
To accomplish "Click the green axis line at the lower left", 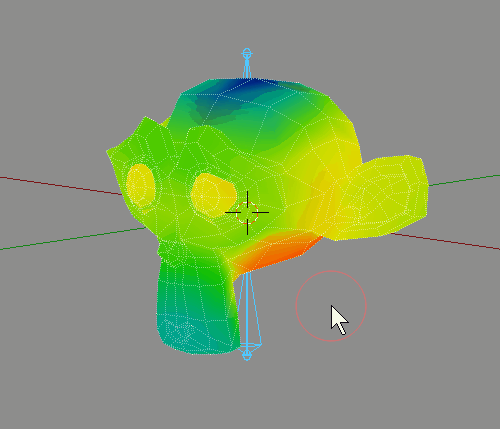I will click(x=73, y=238).
